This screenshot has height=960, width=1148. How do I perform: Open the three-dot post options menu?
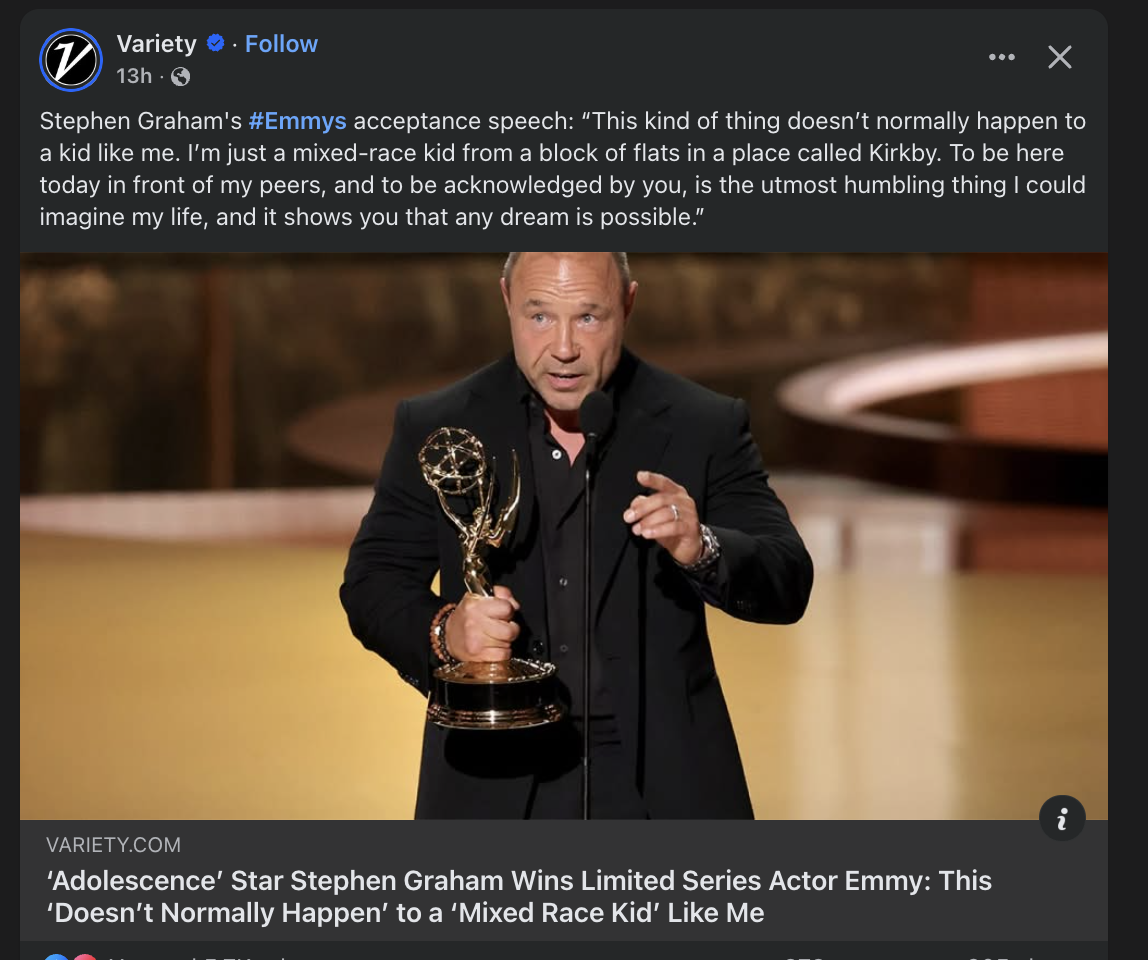tap(1001, 57)
